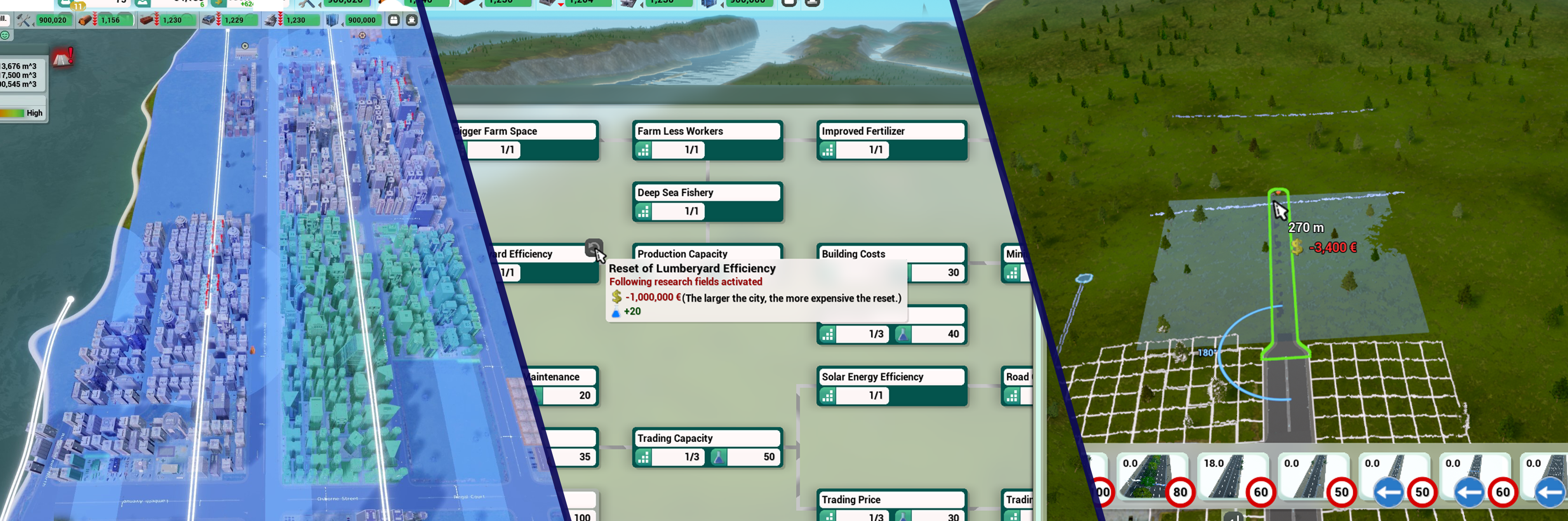The image size is (1568, 521).
Task: Click the red road warning alert icon
Action: 62,58
